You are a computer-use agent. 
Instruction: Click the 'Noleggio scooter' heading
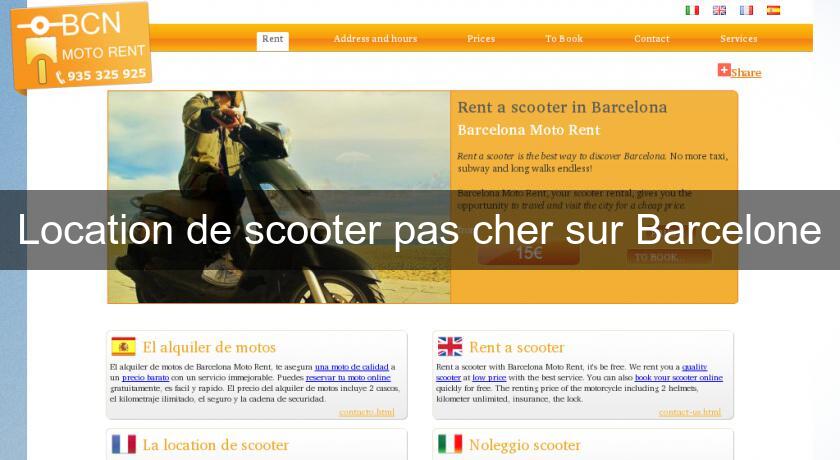point(524,445)
